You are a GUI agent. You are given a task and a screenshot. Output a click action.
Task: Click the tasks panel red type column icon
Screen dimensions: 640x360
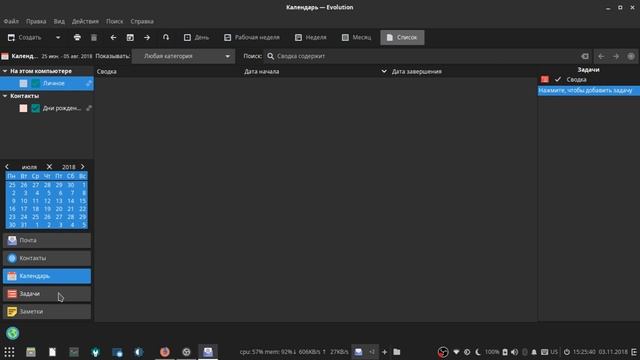tap(545, 79)
